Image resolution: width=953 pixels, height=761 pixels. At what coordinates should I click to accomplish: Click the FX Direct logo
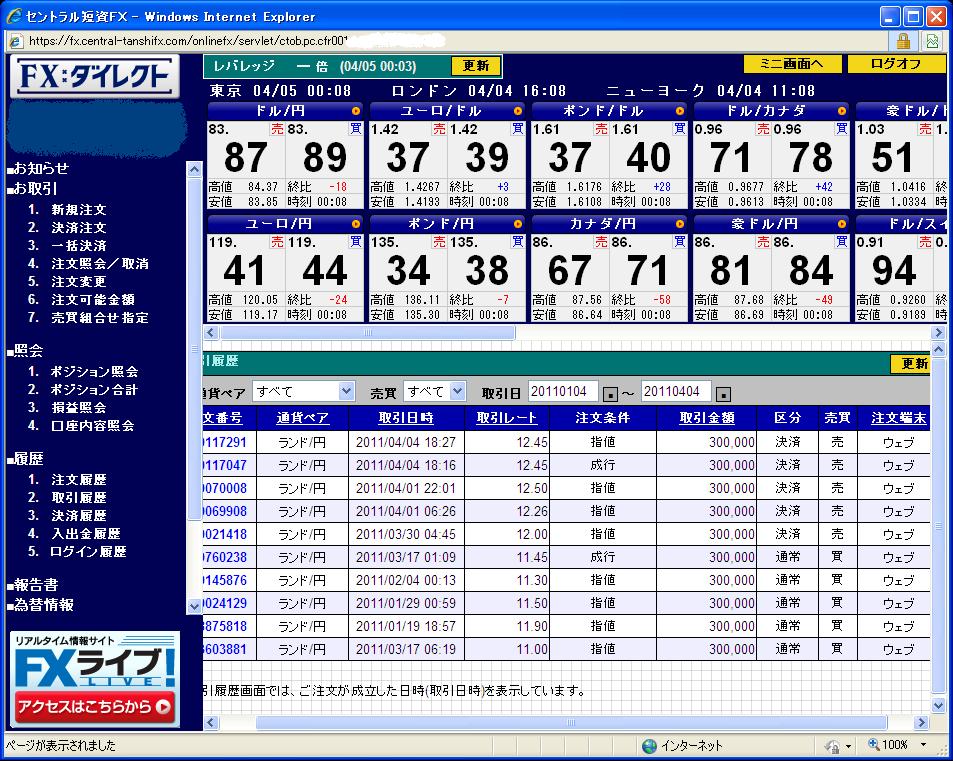(x=95, y=78)
